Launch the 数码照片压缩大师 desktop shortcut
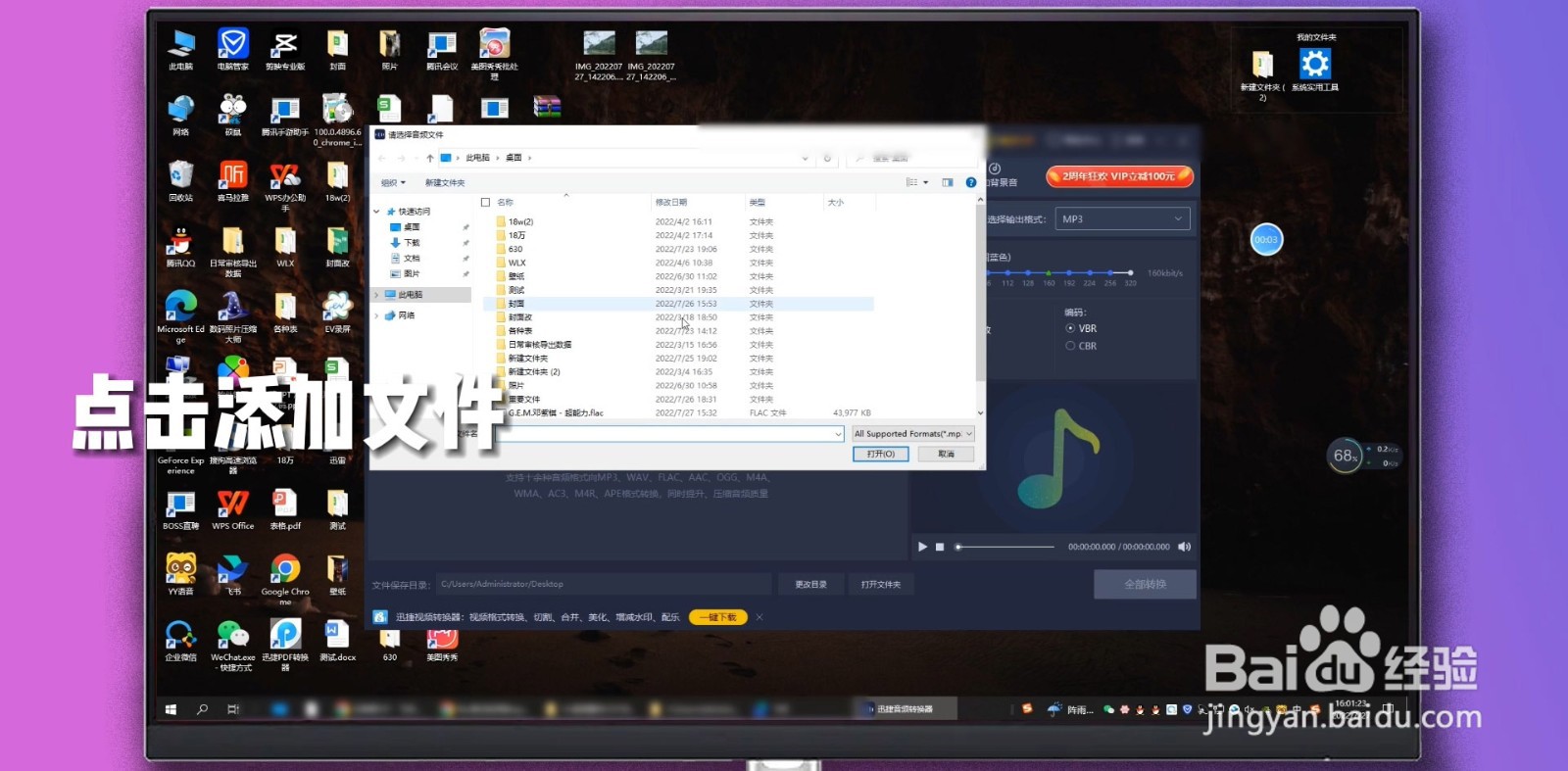The width and height of the screenshot is (1568, 771). pyautogui.click(x=233, y=315)
